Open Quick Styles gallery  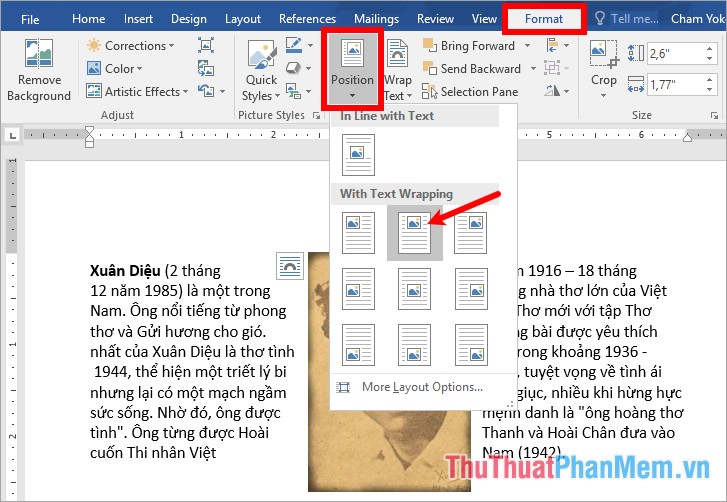pyautogui.click(x=261, y=70)
